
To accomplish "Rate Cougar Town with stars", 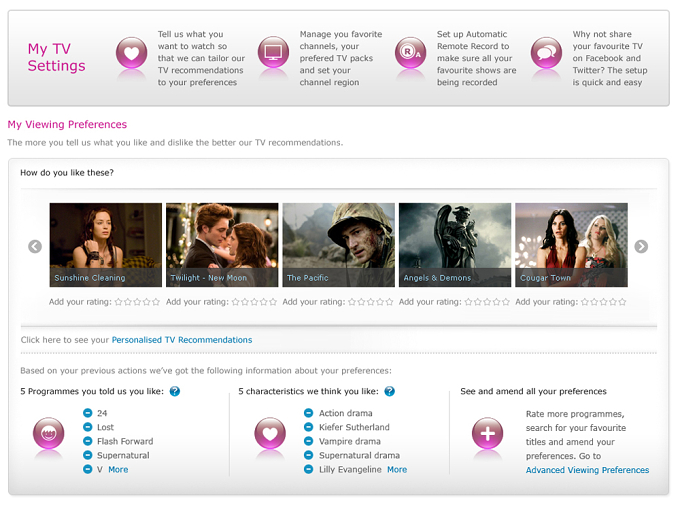I will (604, 302).
